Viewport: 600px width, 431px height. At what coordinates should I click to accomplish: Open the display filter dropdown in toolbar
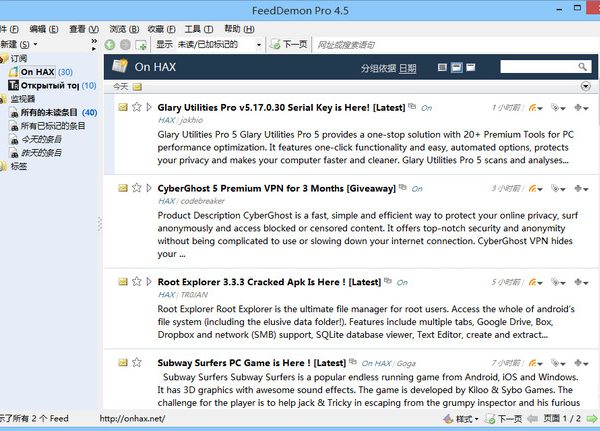[259, 45]
